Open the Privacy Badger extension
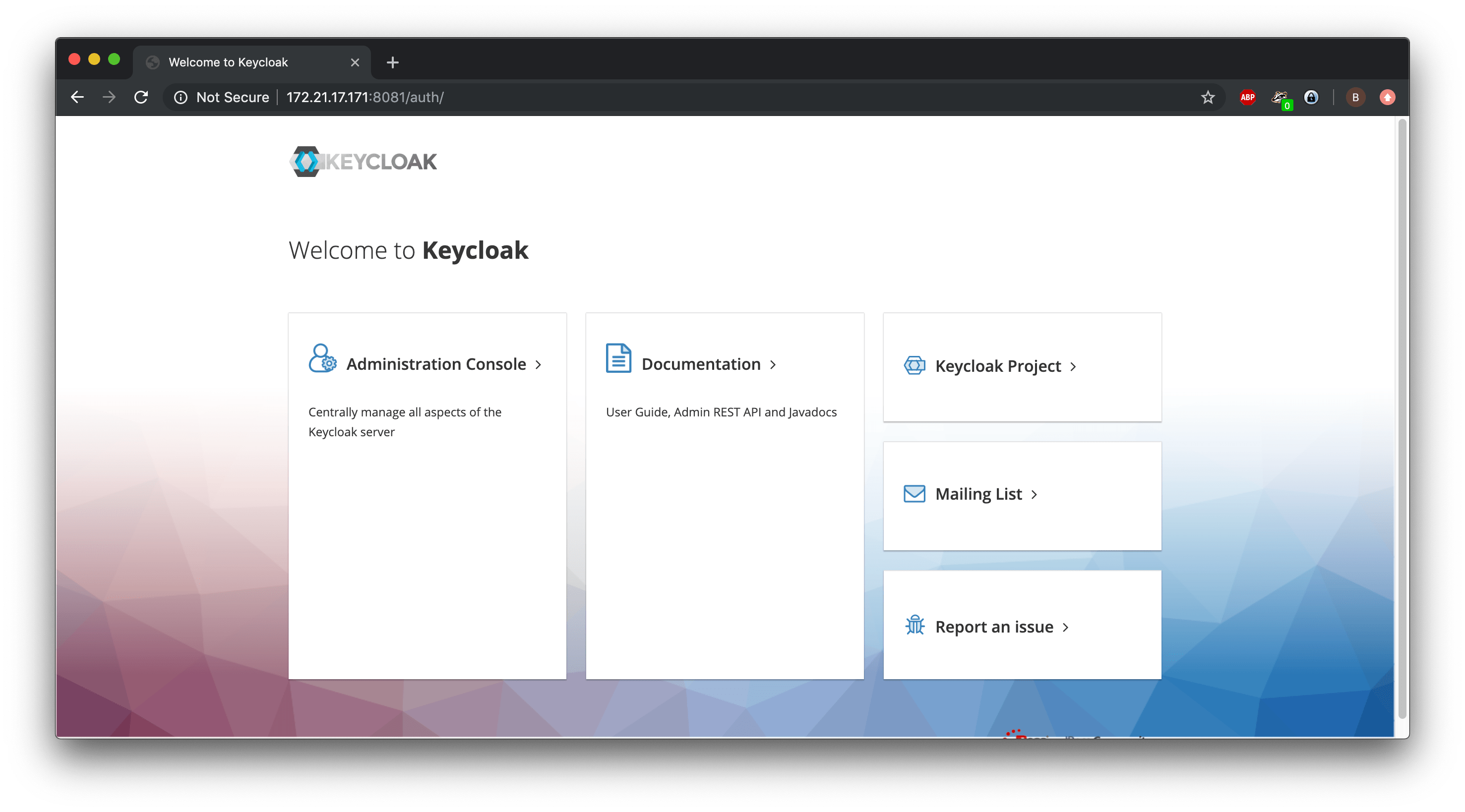The height and width of the screenshot is (812, 1465). click(1280, 97)
